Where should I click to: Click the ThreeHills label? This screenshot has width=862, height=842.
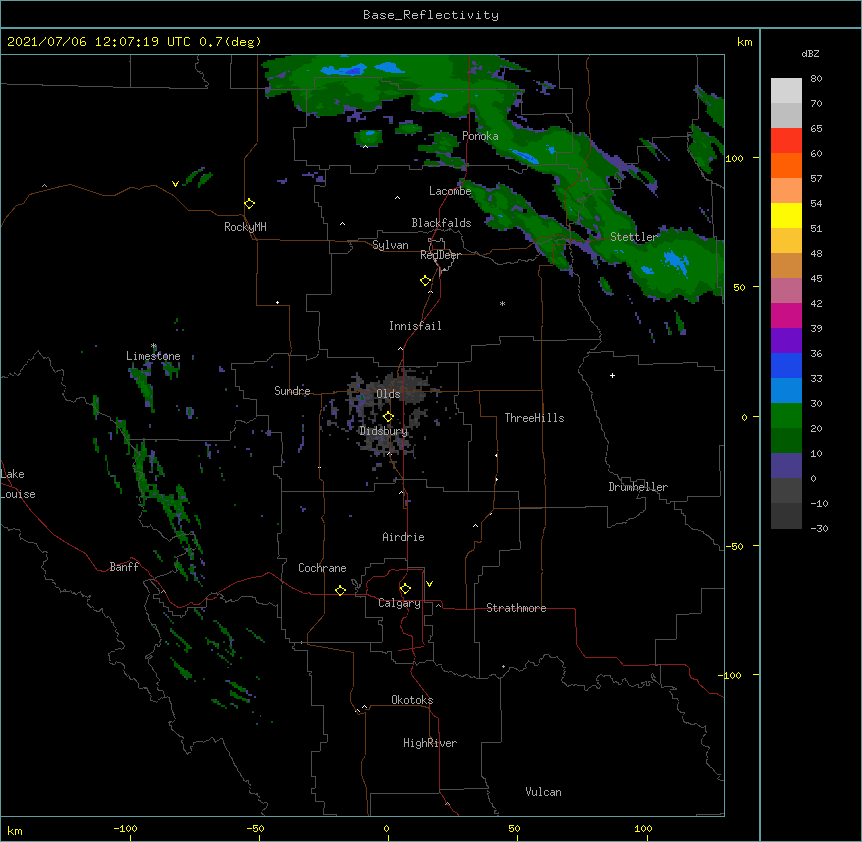click(x=534, y=418)
